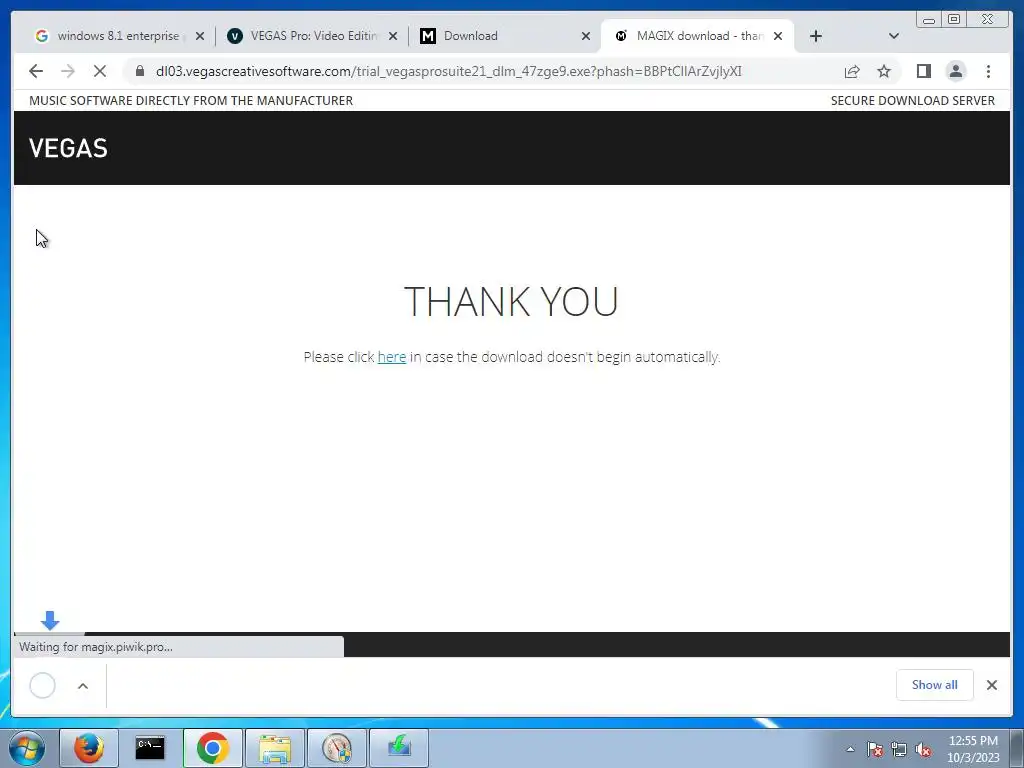
Task: Open the green arrow installer taskbar icon
Action: coord(399,748)
